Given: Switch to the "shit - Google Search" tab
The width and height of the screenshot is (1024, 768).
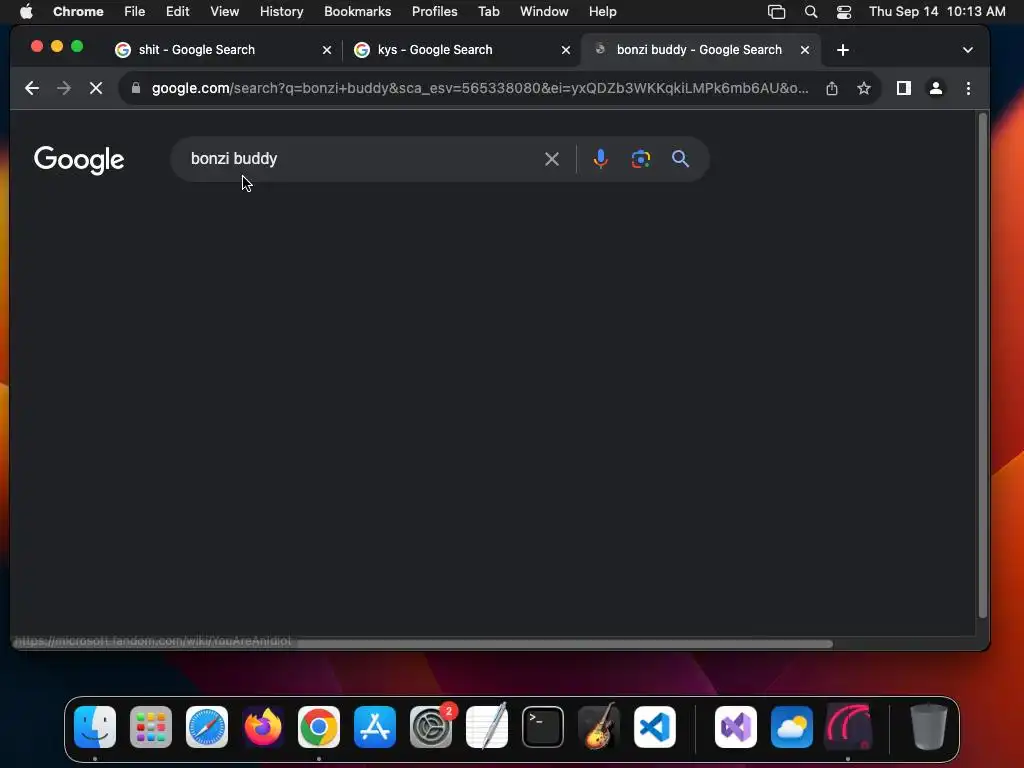Looking at the screenshot, I should click(x=221, y=50).
